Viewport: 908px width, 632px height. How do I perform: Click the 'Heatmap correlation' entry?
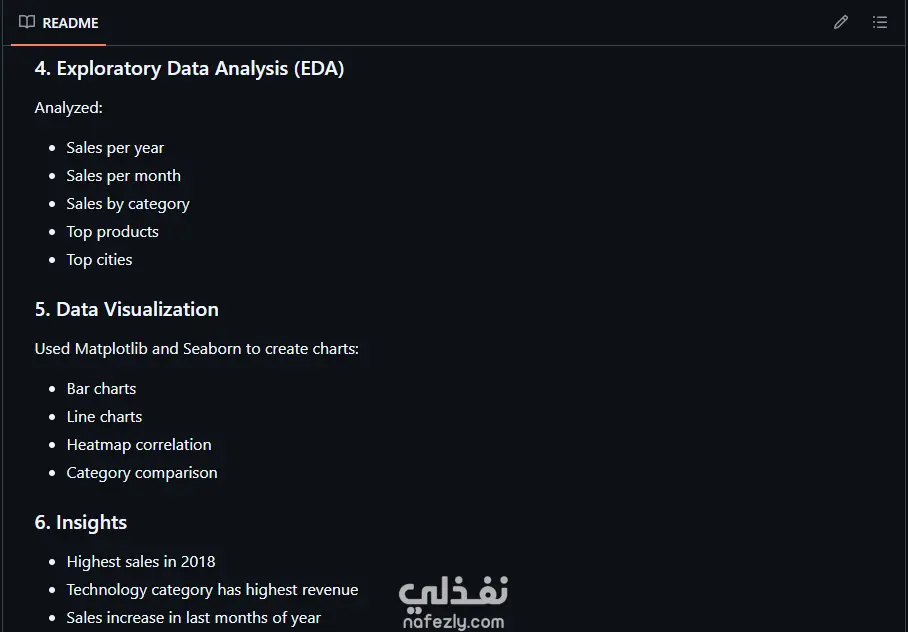pos(139,445)
